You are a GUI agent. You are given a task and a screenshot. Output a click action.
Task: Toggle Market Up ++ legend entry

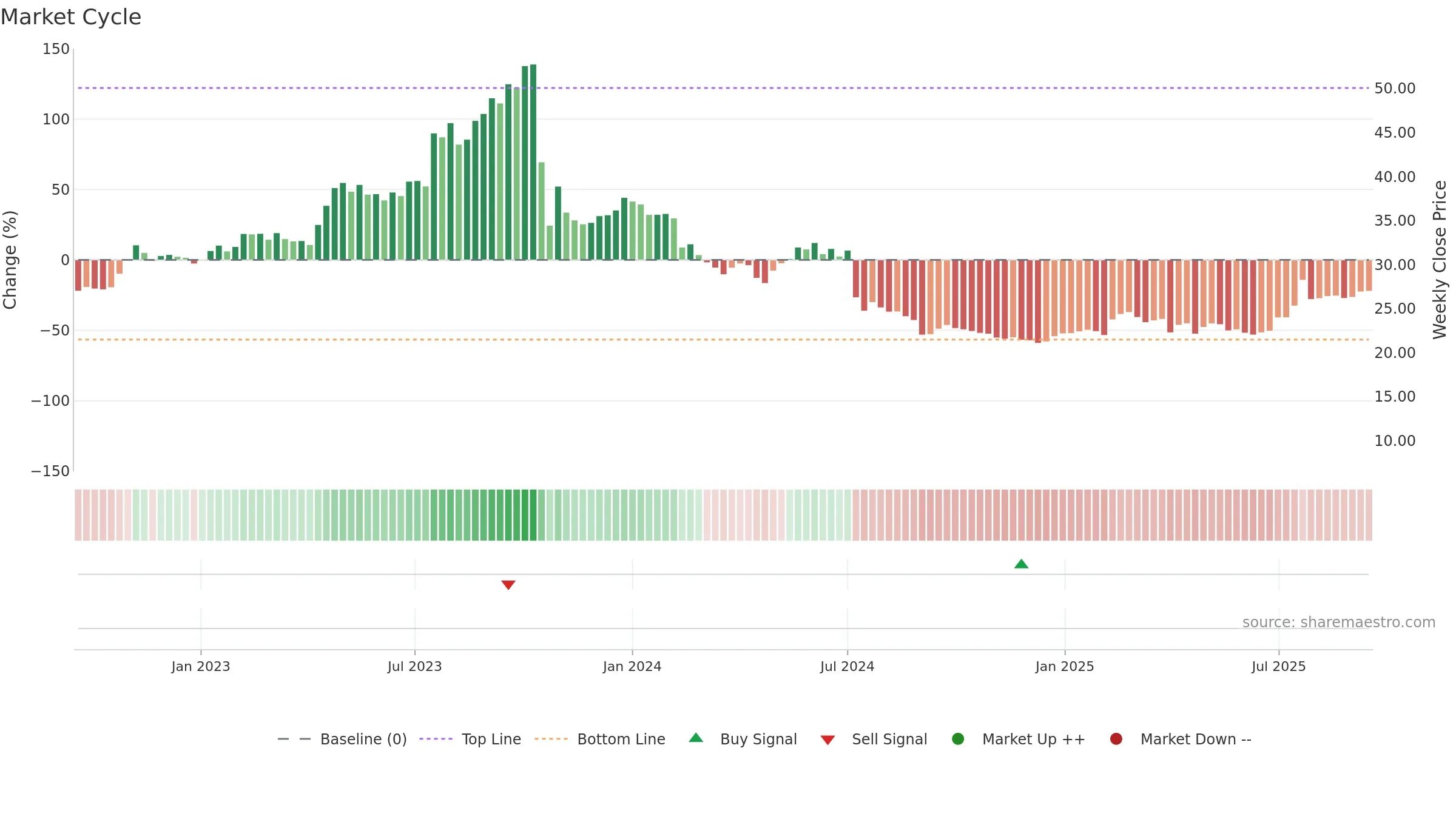pyautogui.click(x=1018, y=739)
